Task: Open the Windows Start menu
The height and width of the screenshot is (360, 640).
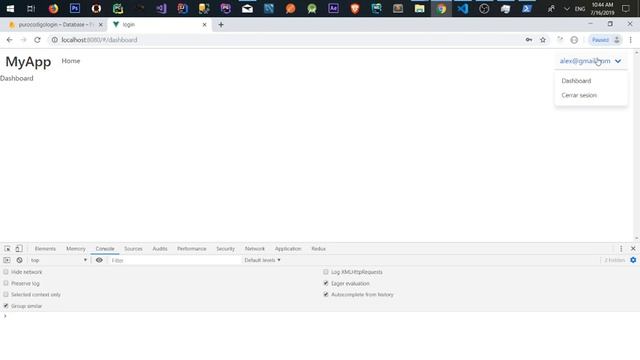Action: point(10,9)
